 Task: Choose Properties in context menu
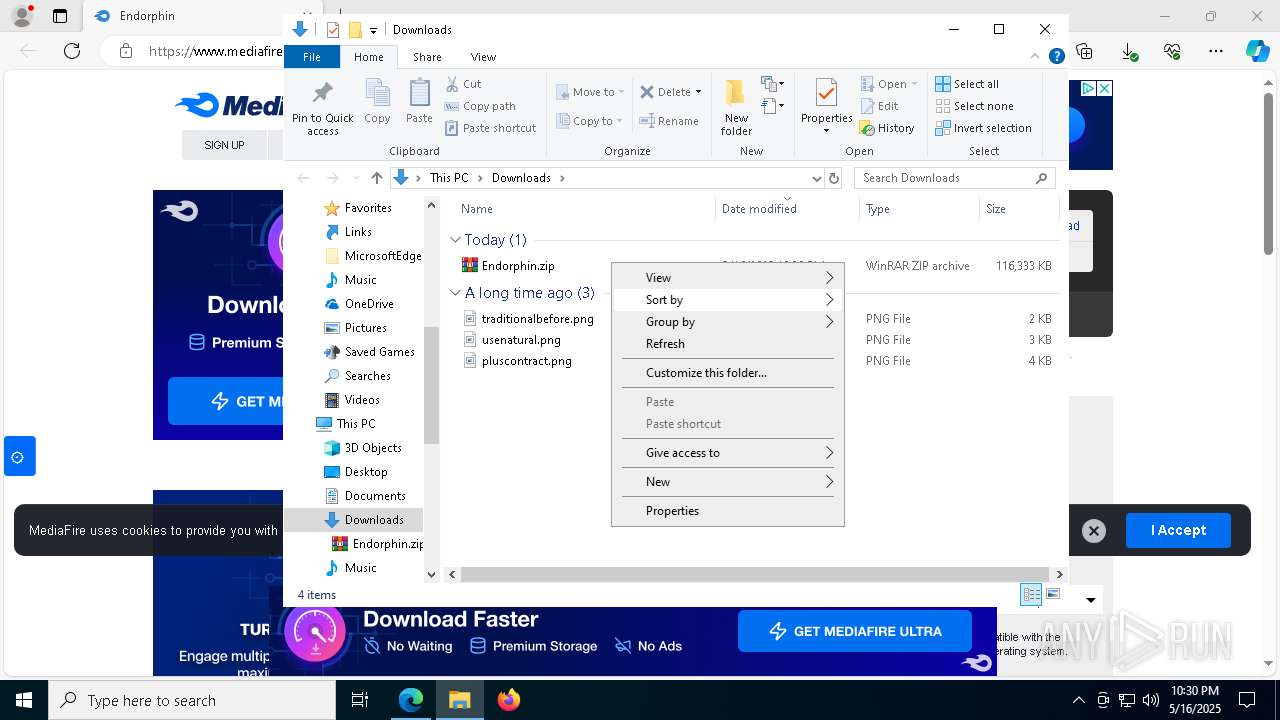tap(727, 511)
